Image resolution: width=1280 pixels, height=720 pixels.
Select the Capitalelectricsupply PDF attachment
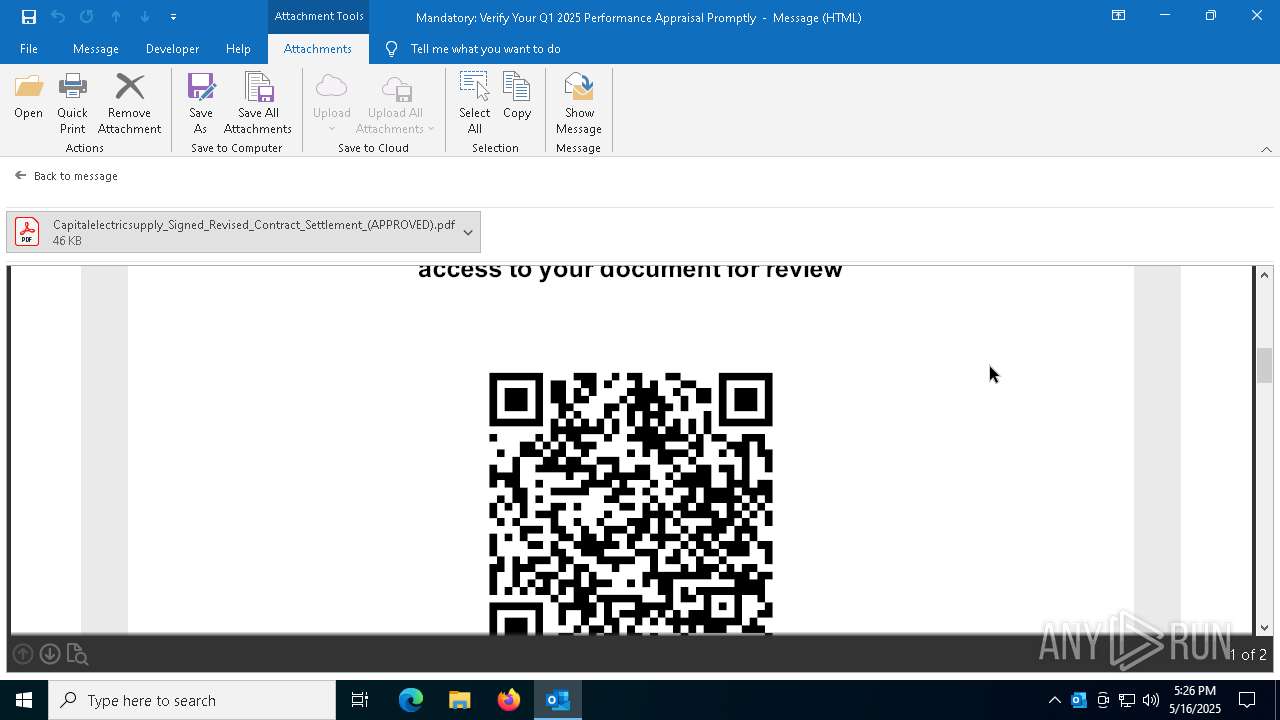click(243, 232)
